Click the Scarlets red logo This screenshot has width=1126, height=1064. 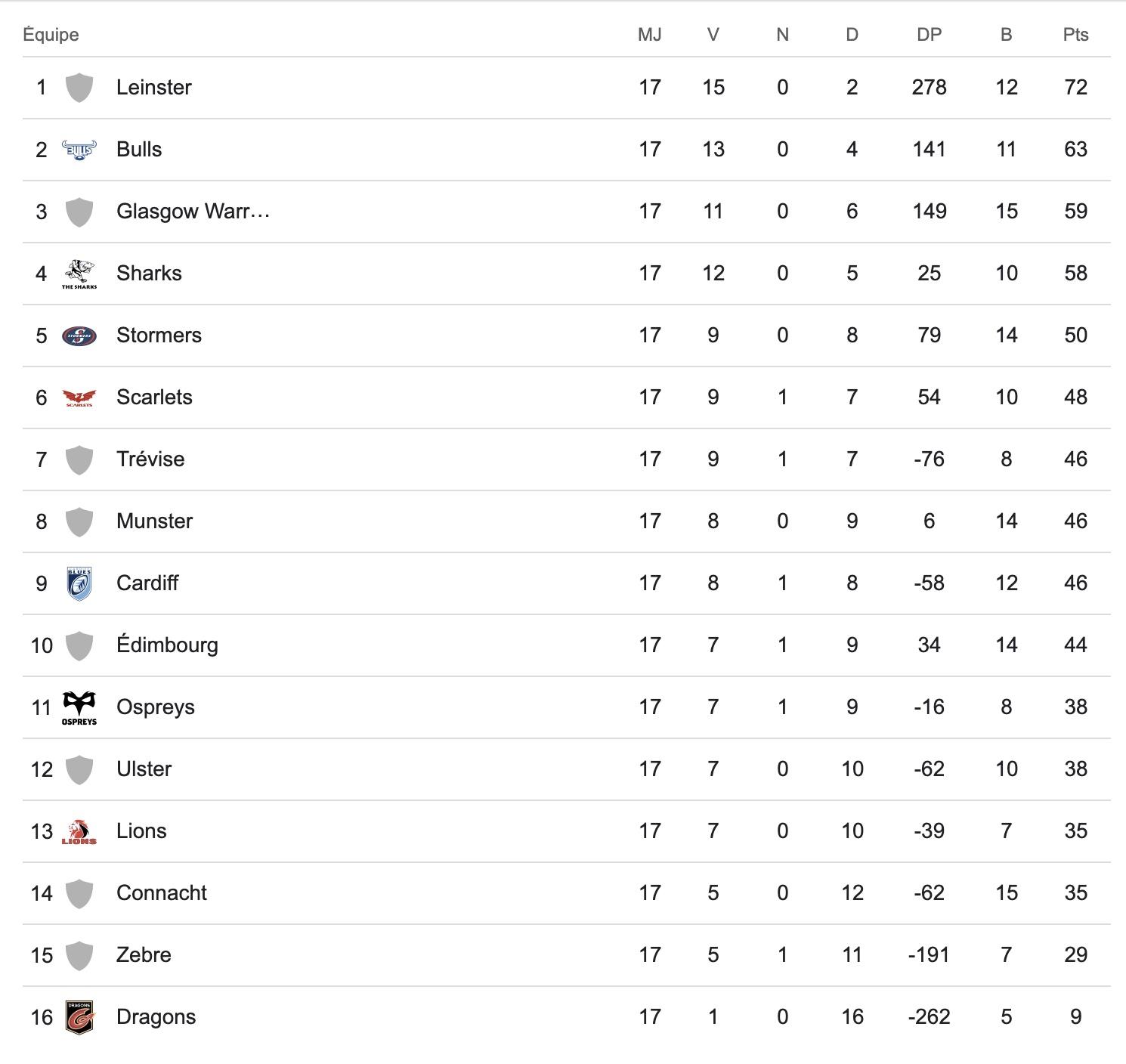(79, 397)
